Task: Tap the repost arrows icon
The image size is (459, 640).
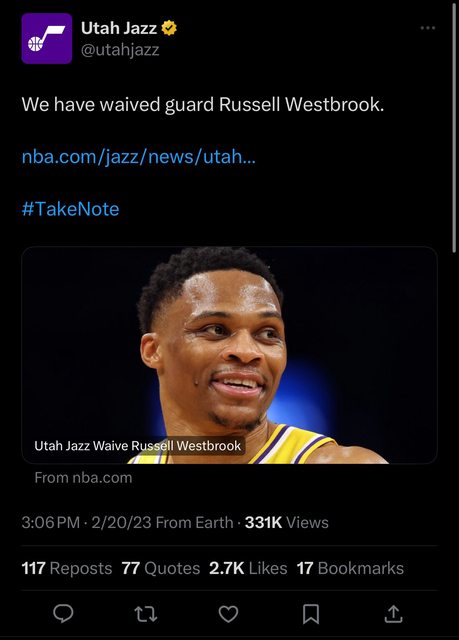Action: click(146, 614)
